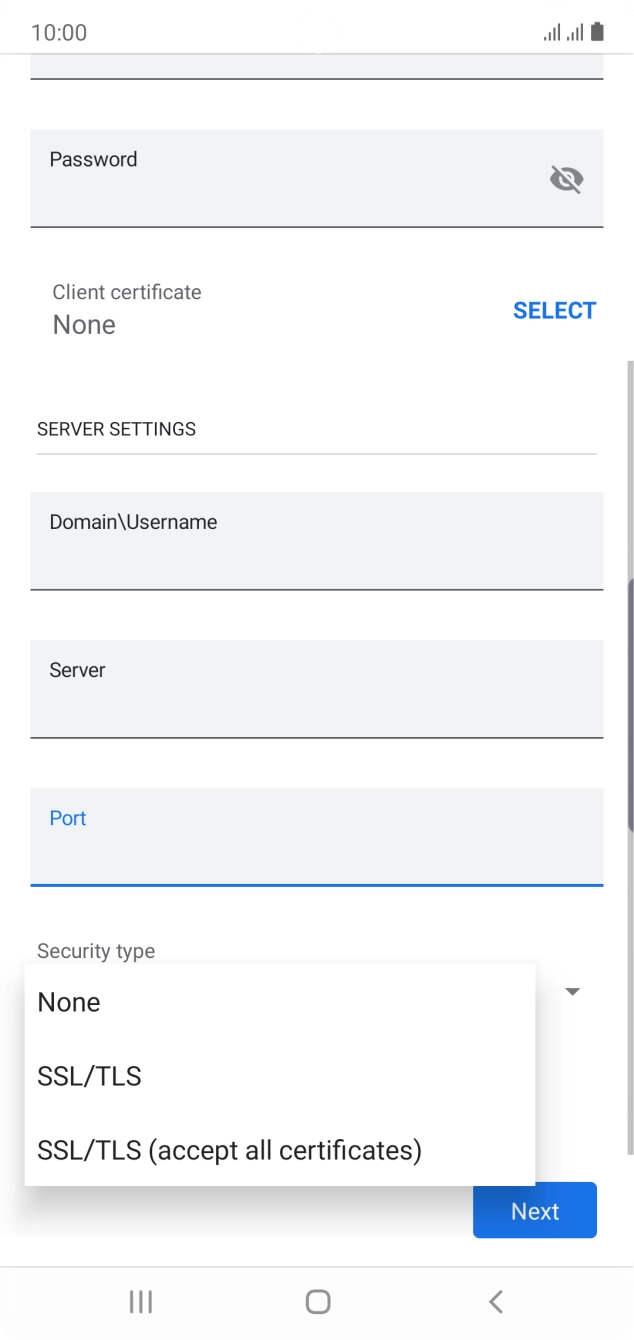The height and width of the screenshot is (1340, 634).
Task: Toggle password visibility with the eye icon
Action: click(x=567, y=178)
